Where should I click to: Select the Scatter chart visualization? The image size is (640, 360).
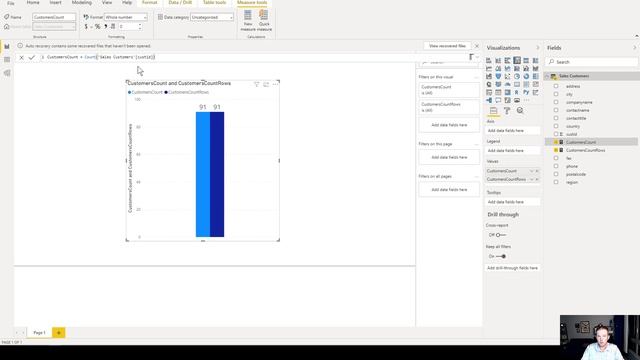(x=507, y=76)
